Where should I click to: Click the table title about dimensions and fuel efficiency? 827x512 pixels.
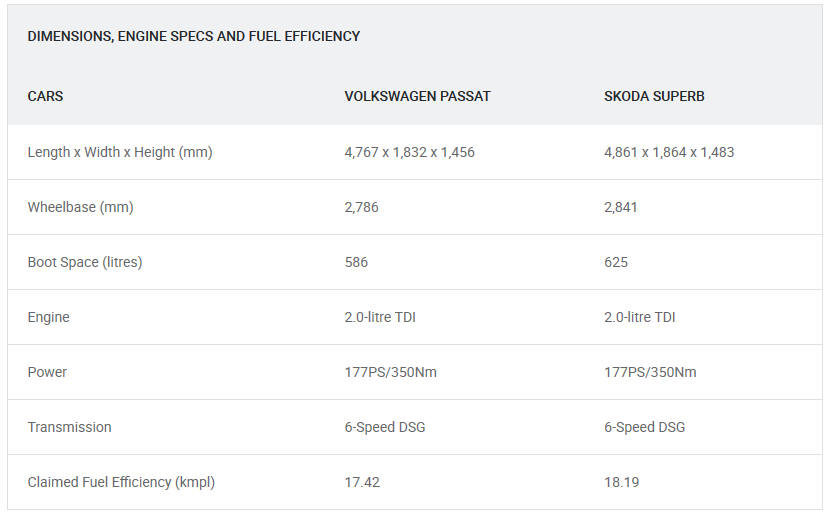point(193,36)
